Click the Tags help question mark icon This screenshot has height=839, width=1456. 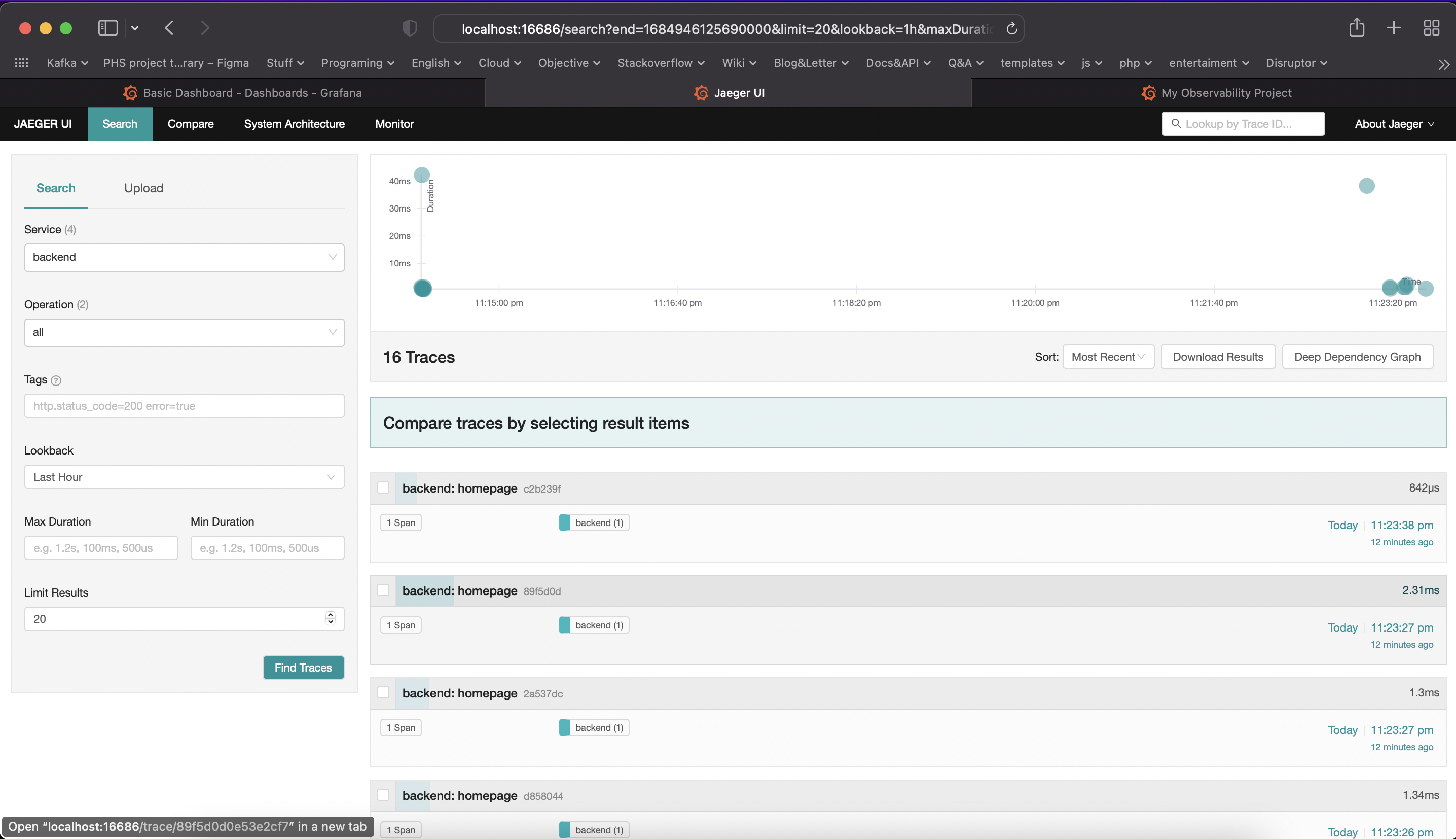click(x=56, y=380)
